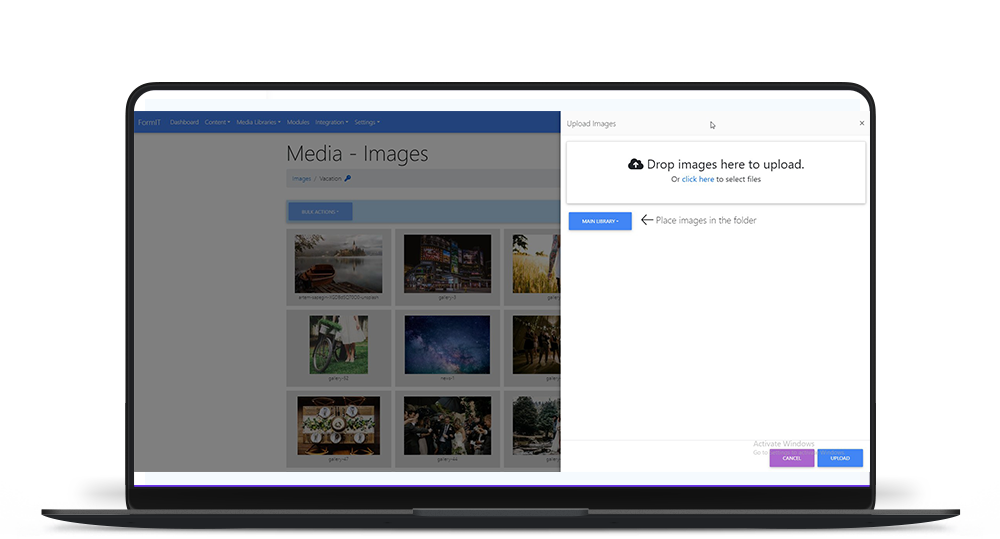Open the Media Libraries menu

point(258,122)
